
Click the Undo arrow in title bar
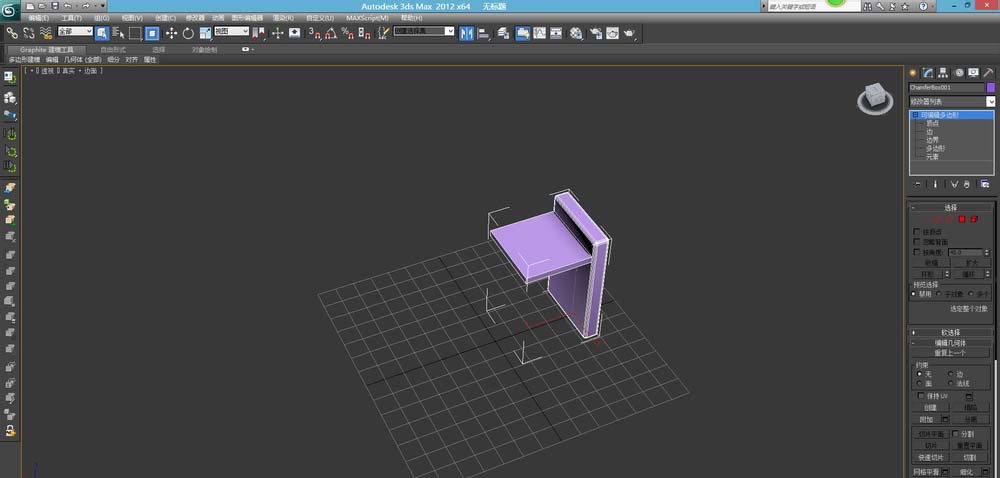[x=68, y=5]
